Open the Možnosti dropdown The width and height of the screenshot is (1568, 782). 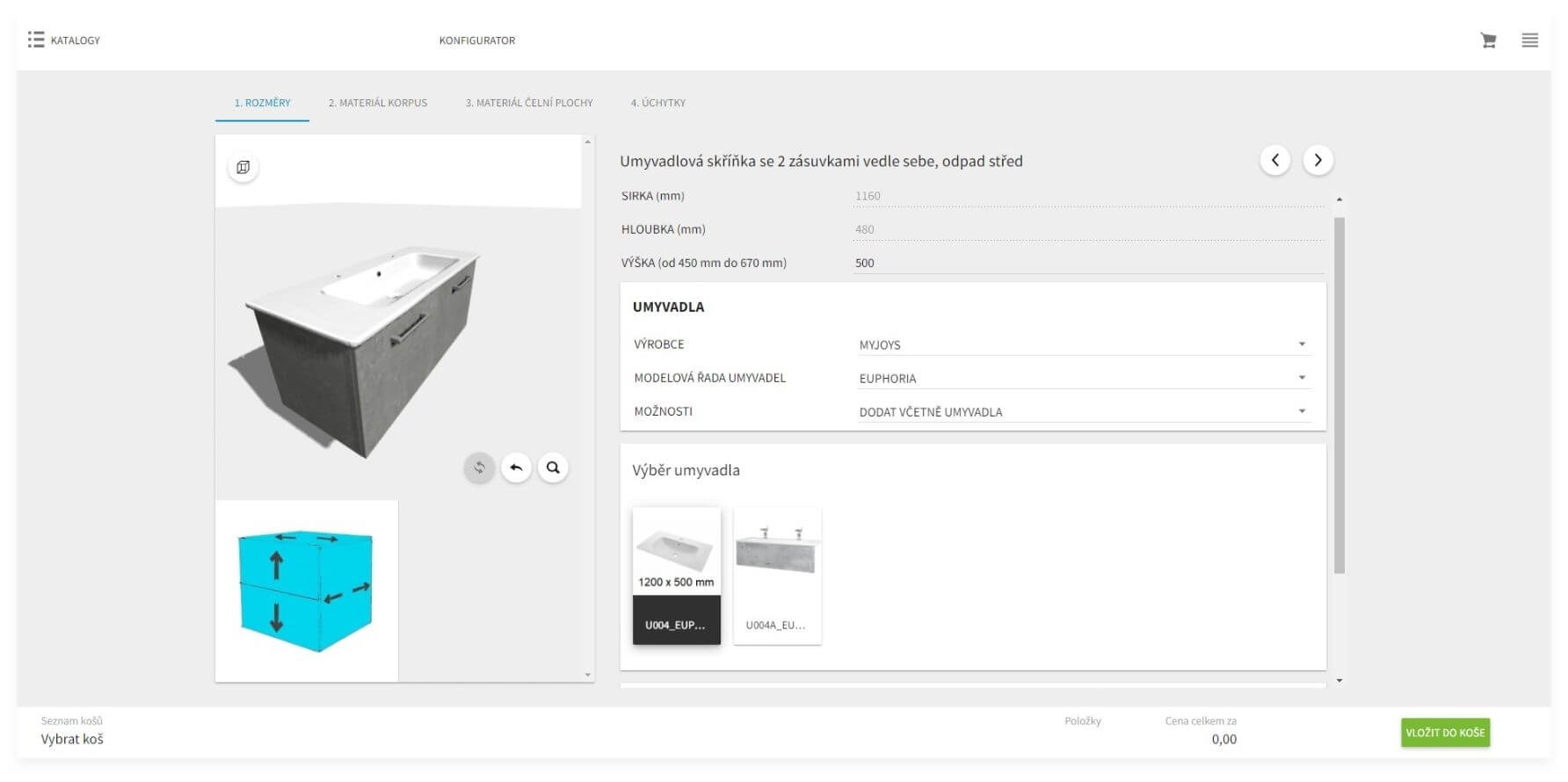[1084, 411]
